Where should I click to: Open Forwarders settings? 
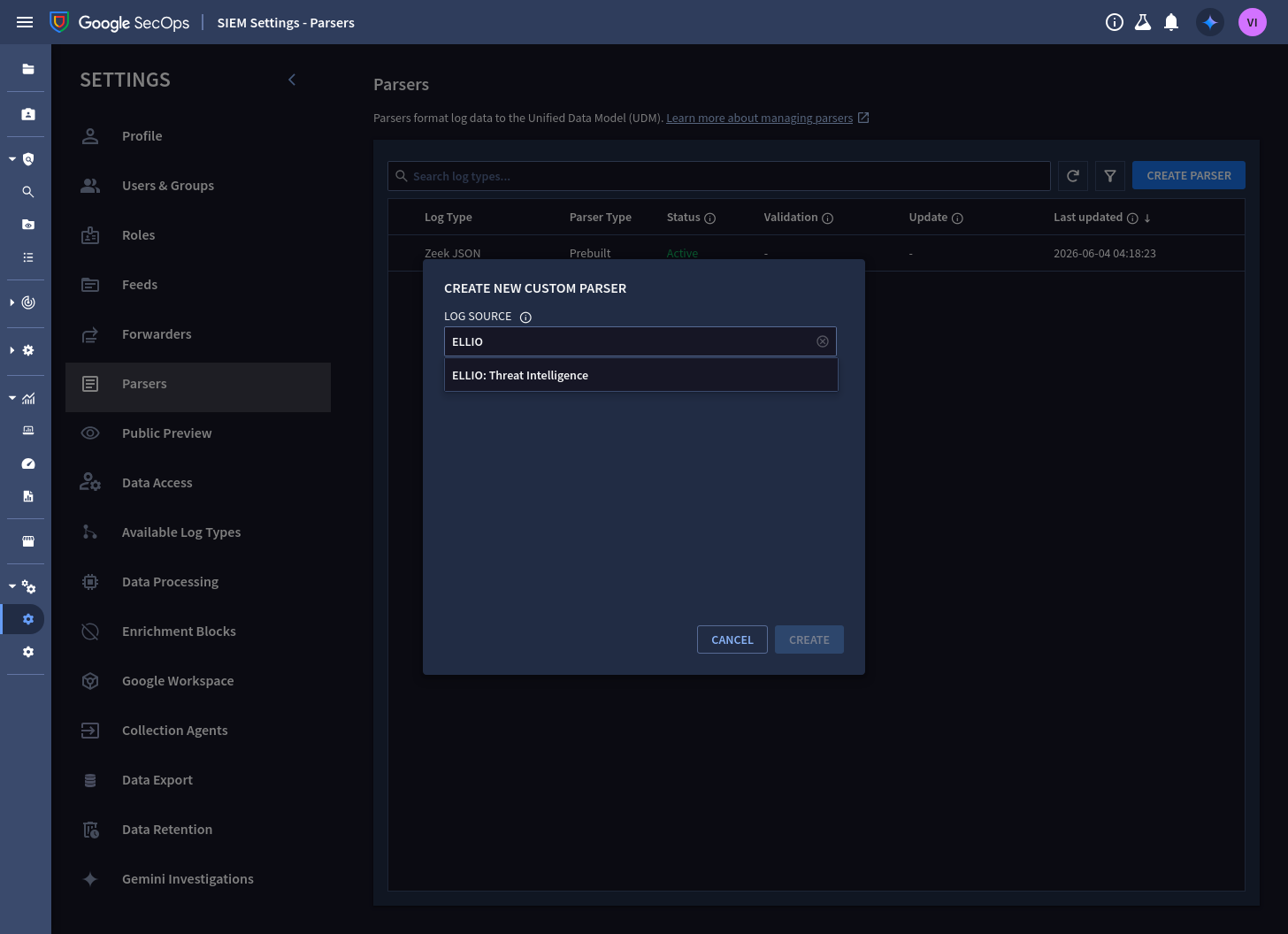coord(198,334)
